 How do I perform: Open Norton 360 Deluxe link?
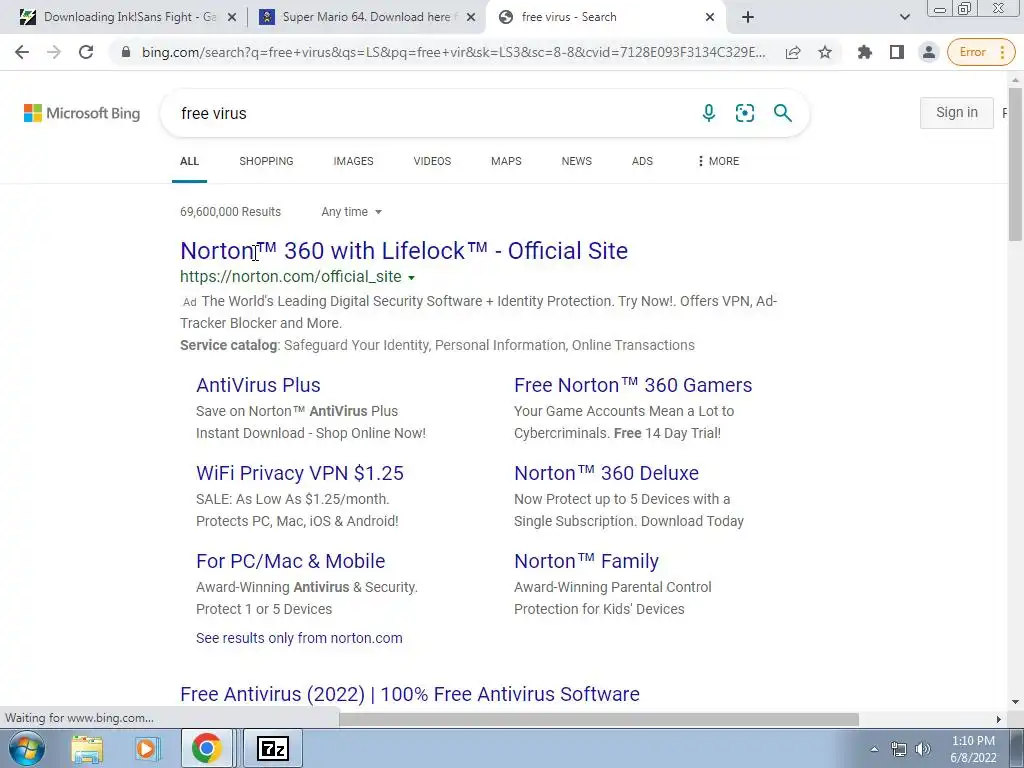[x=606, y=473]
